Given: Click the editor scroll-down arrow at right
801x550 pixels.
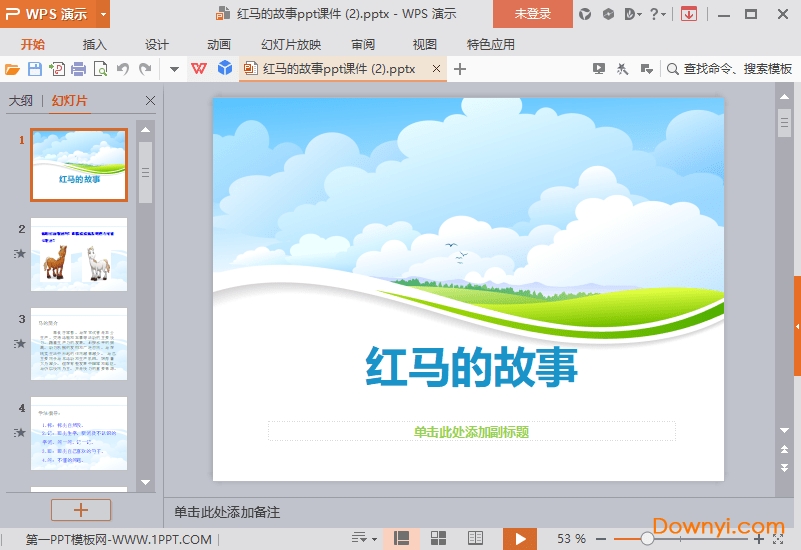Looking at the screenshot, I should click(x=784, y=431).
